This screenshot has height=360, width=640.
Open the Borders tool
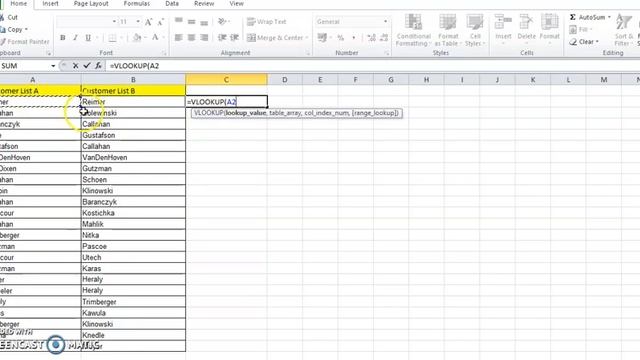112,38
